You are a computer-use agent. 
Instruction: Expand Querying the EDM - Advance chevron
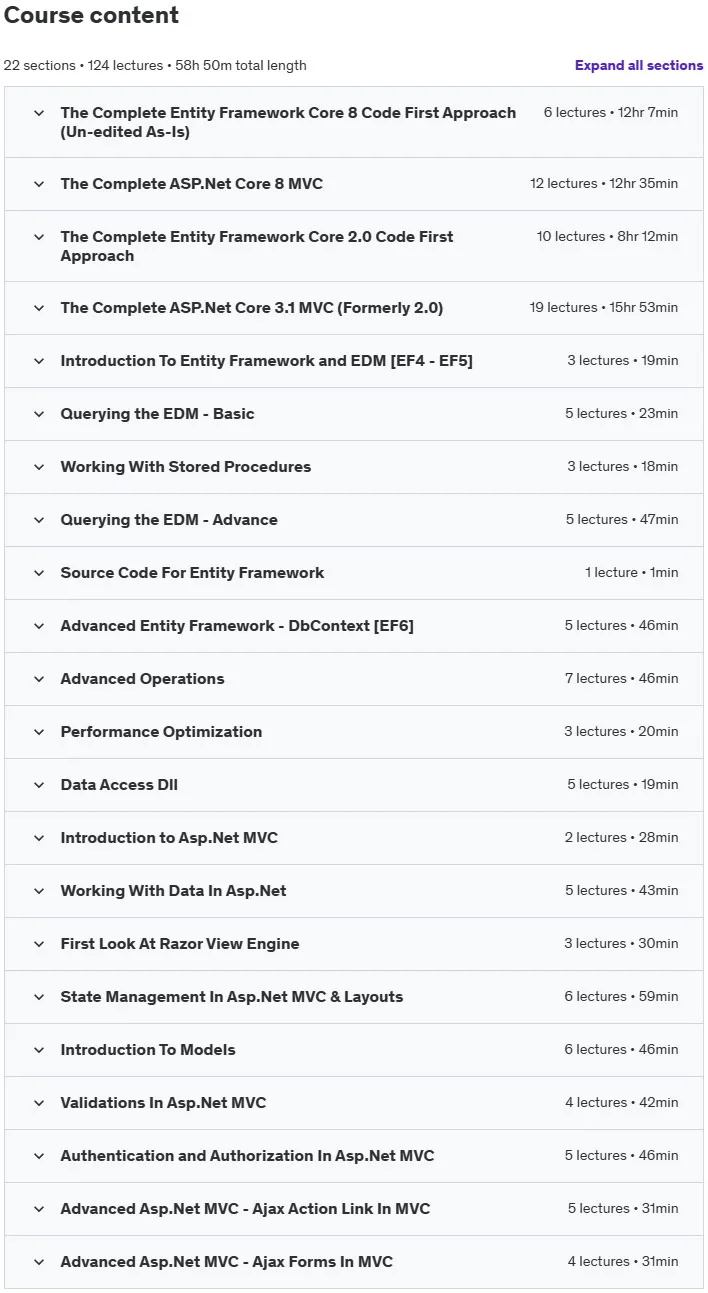pos(39,520)
